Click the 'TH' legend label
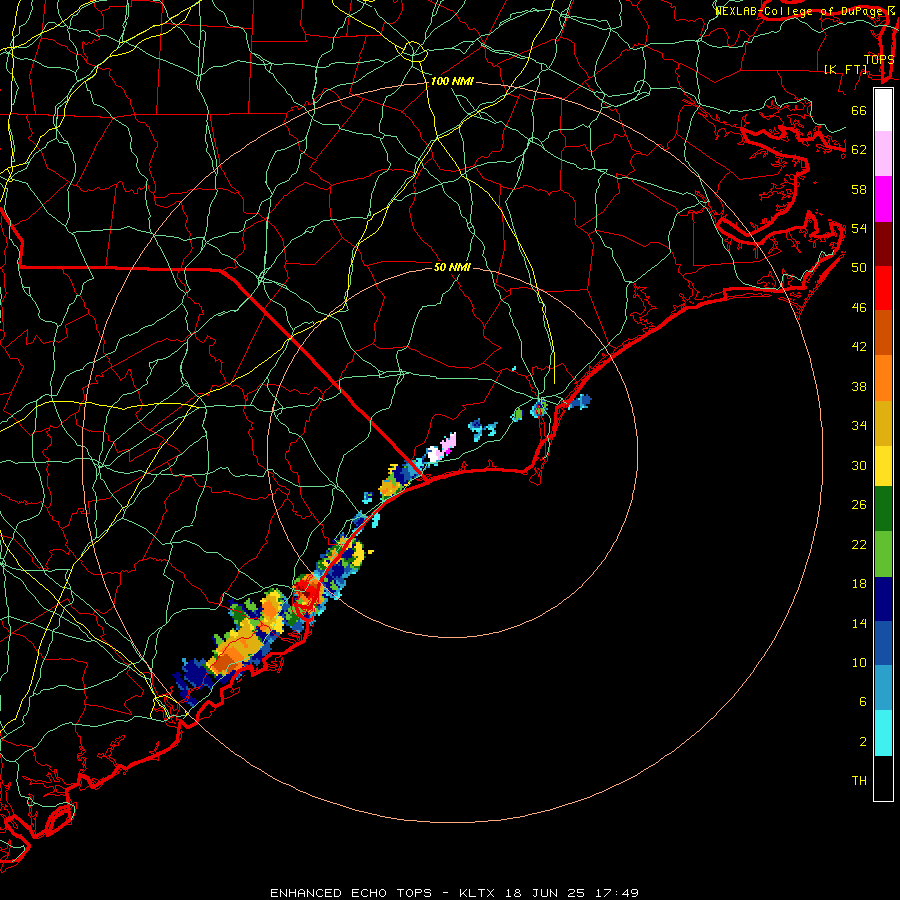900x900 pixels. pyautogui.click(x=859, y=781)
